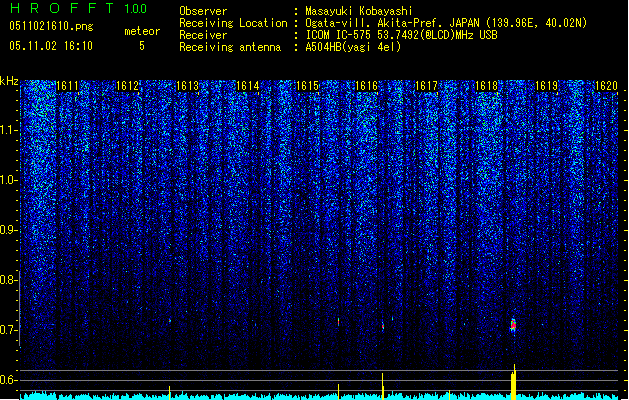The height and width of the screenshot is (400, 629).
Task: Click time marker 1619
Action: 546,86
